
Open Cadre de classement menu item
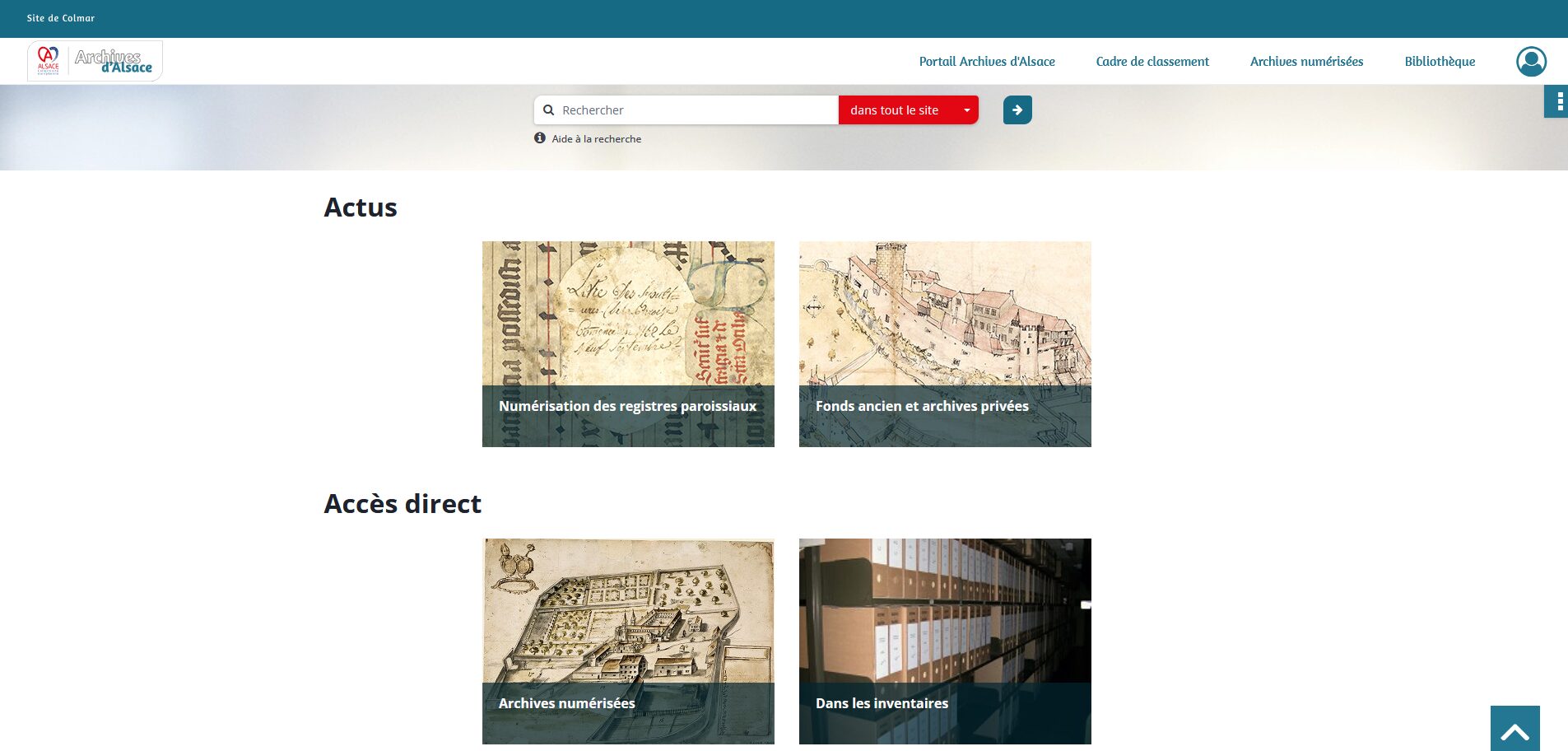(1152, 62)
